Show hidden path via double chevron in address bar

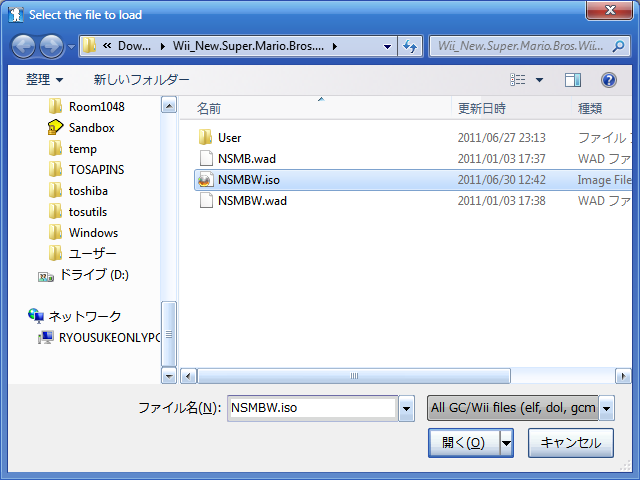(107, 46)
